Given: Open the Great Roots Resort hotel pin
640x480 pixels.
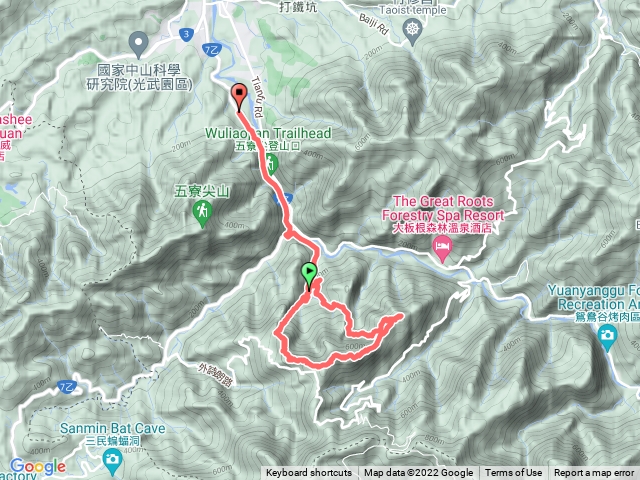Looking at the screenshot, I should [442, 249].
